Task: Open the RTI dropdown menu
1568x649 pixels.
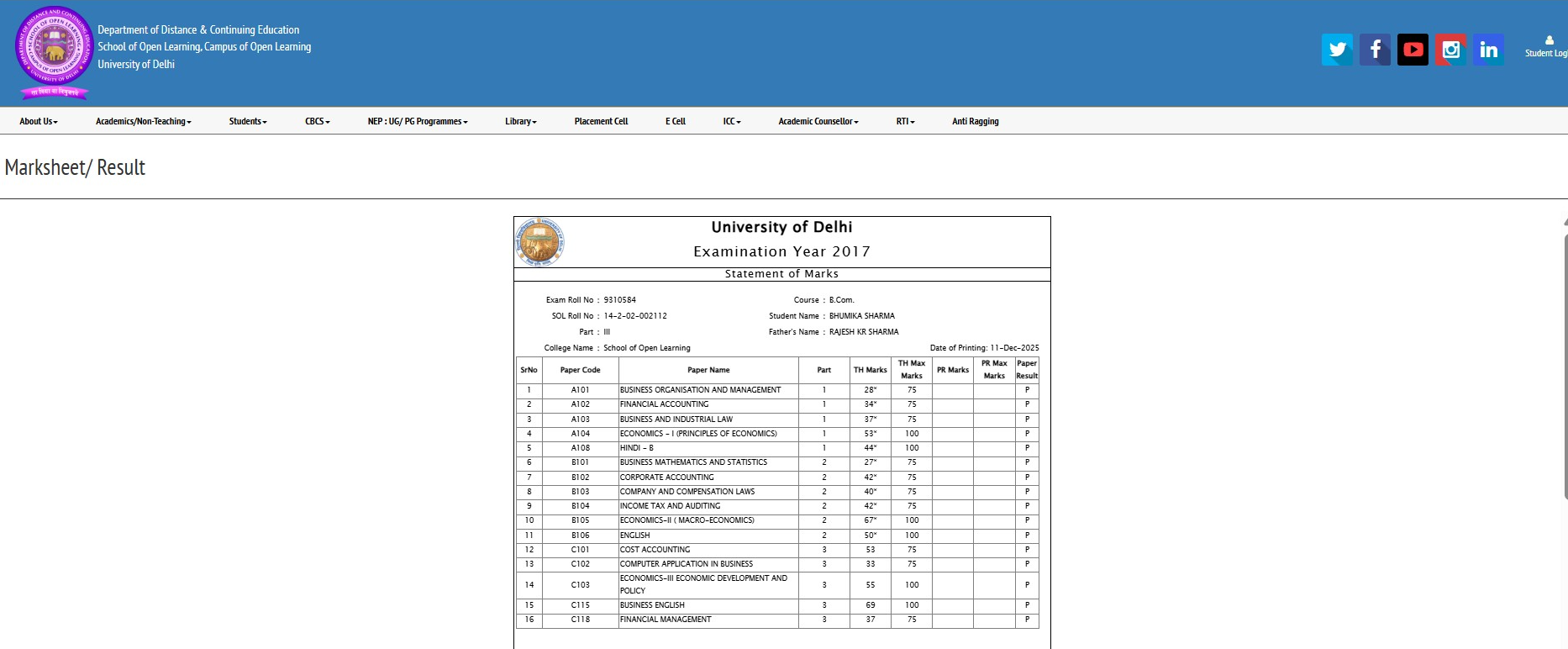Action: pos(905,121)
